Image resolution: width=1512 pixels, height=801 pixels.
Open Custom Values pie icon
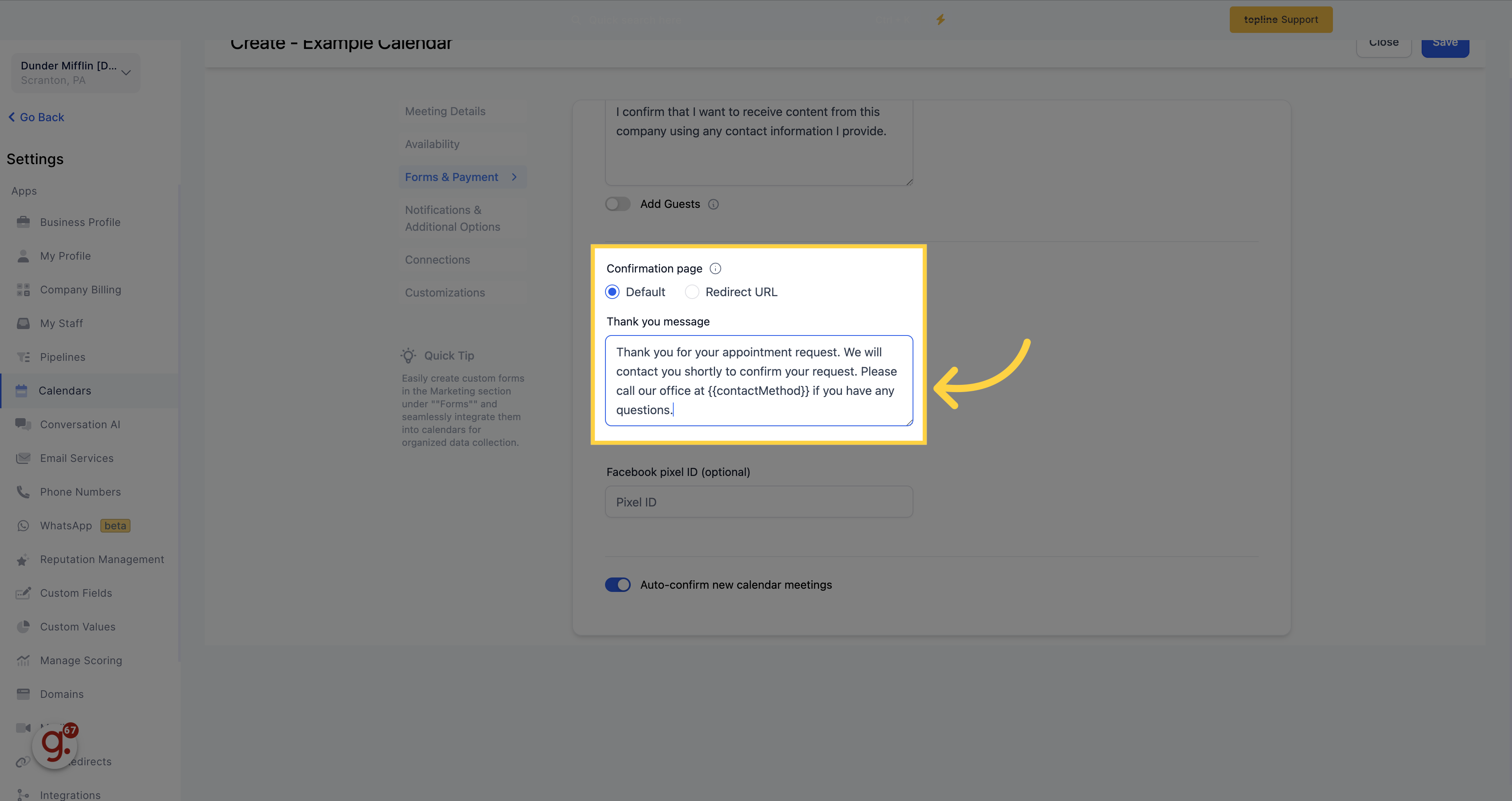[23, 627]
